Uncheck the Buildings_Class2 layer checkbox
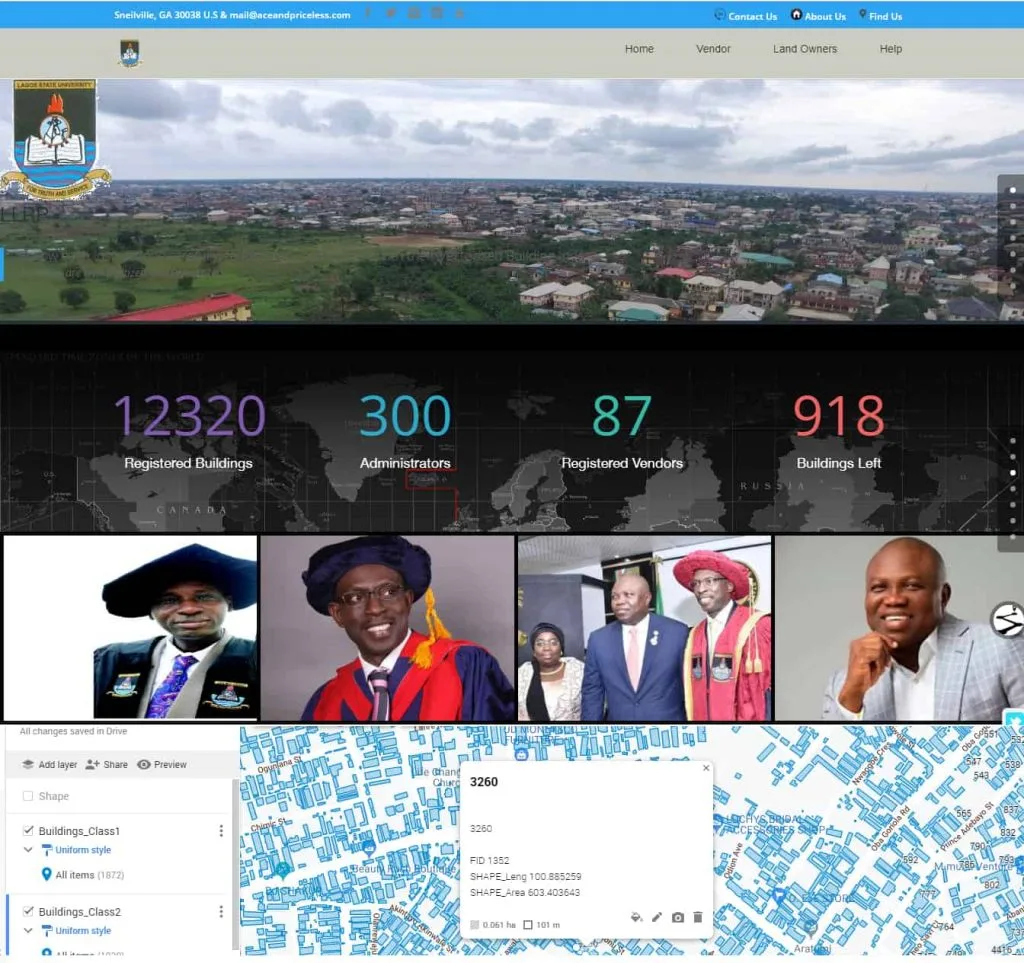 click(x=28, y=911)
